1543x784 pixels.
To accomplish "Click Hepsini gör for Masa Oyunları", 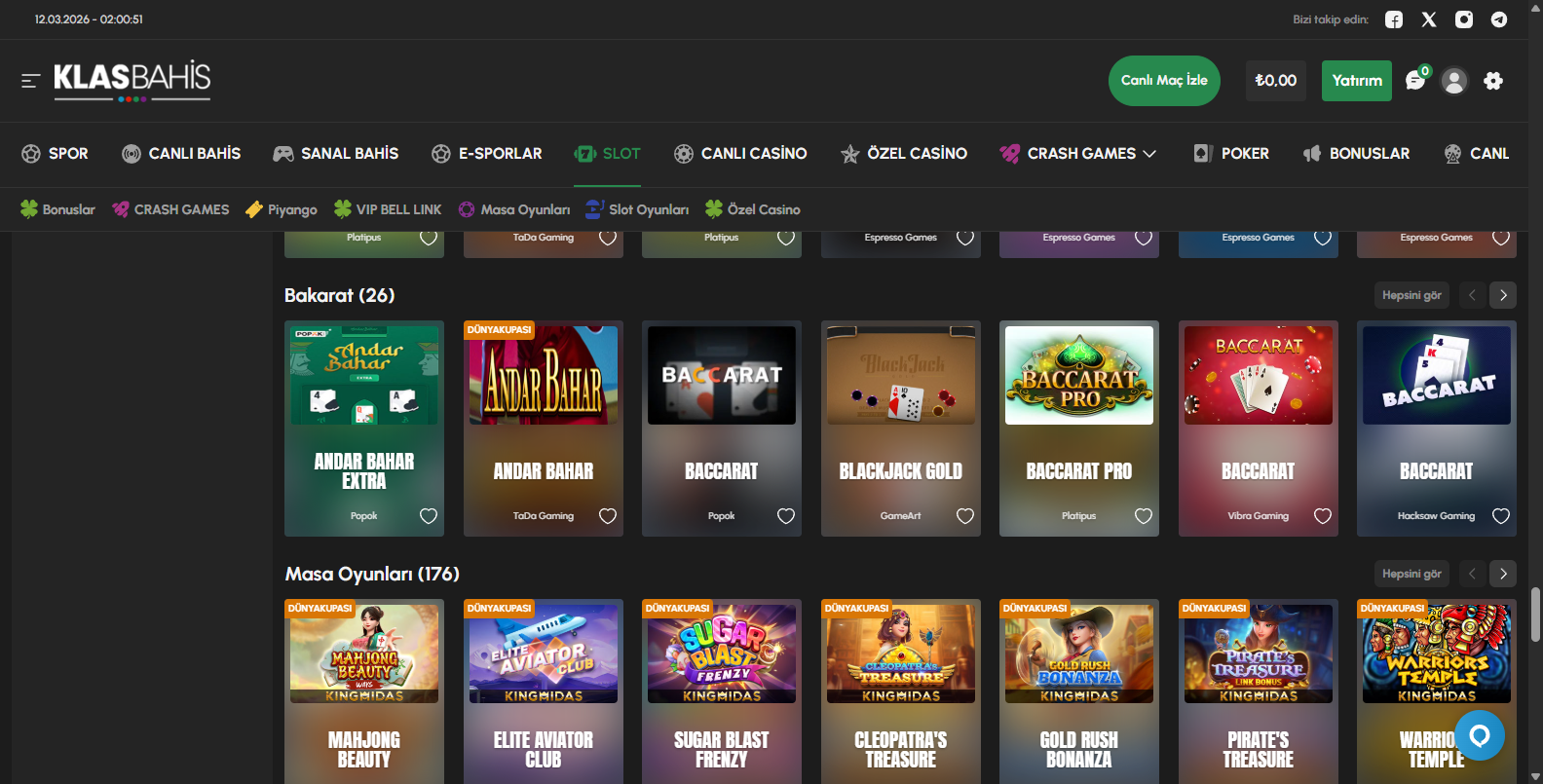I will tap(1411, 574).
